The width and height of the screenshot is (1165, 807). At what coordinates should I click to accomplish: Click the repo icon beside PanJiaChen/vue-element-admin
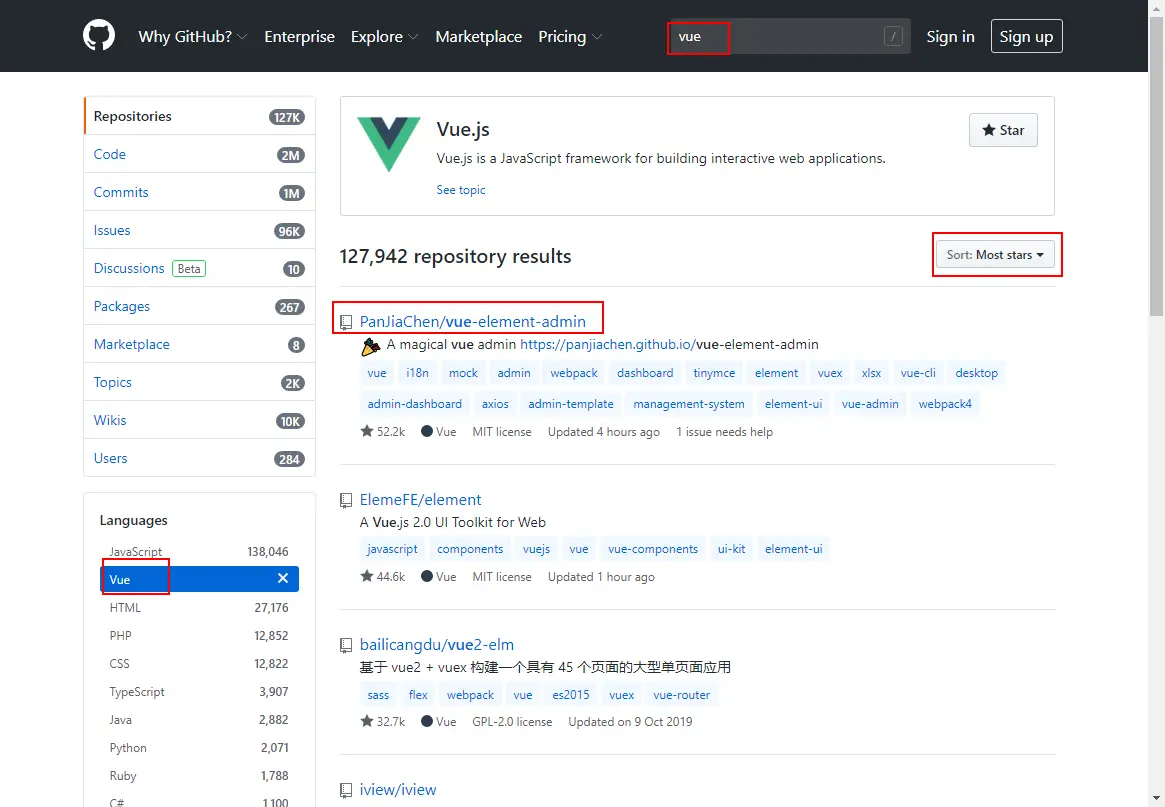[x=346, y=322]
